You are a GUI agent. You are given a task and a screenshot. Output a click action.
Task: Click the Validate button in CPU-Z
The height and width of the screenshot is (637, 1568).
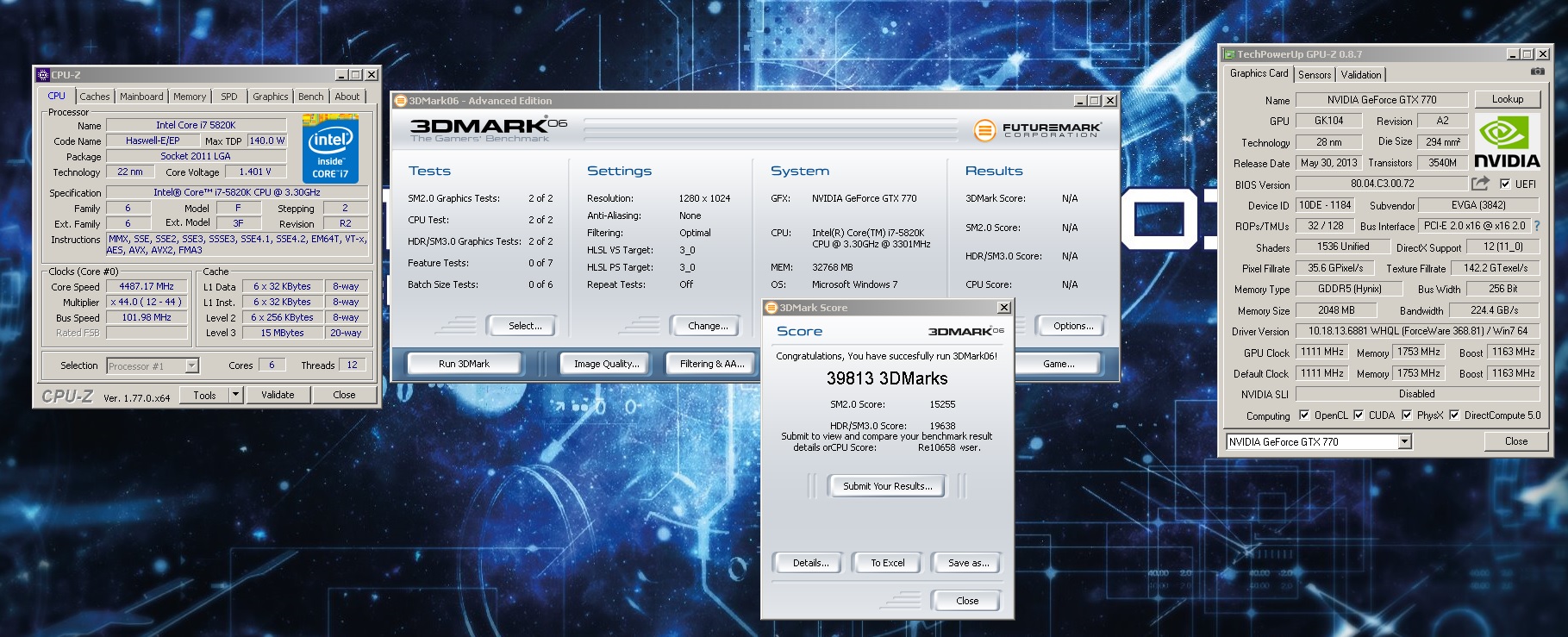(x=278, y=395)
